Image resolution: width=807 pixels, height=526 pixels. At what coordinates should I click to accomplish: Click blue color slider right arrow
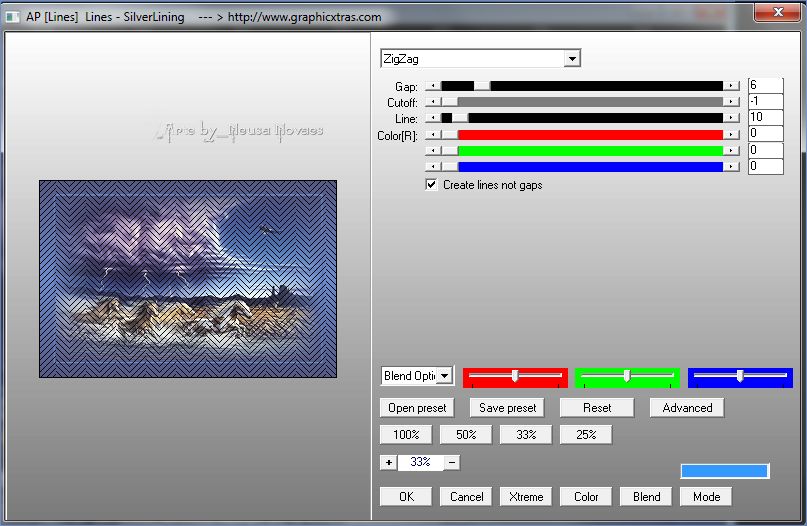tap(731, 166)
